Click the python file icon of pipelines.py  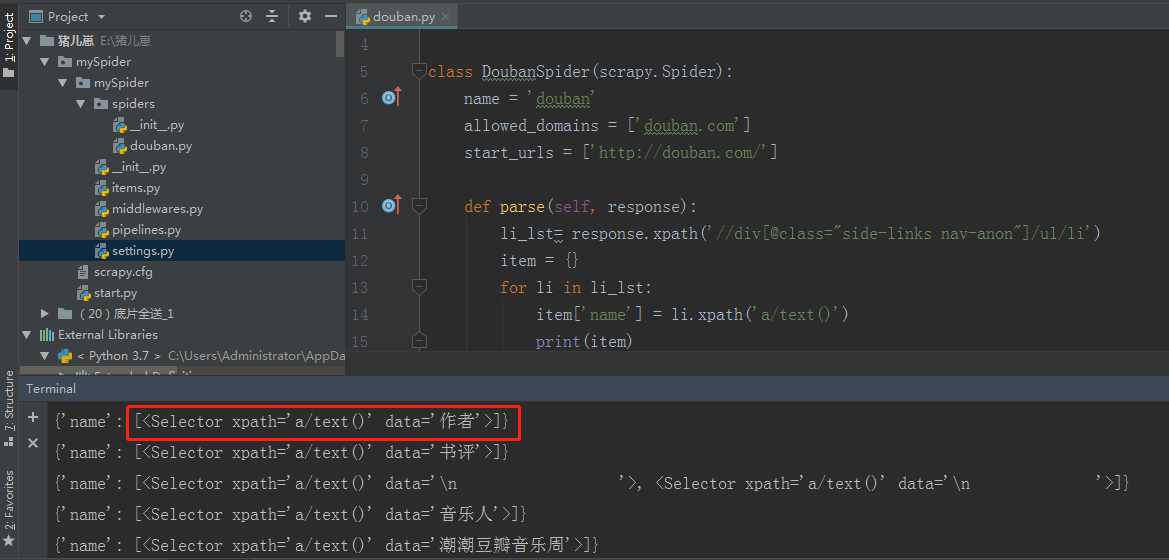click(101, 230)
